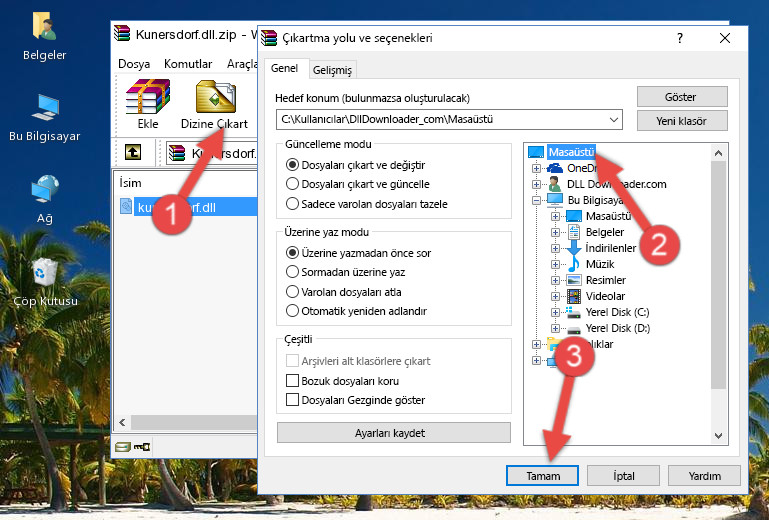
Task: Open the Hedef konum path dropdown arrow
Action: (x=614, y=120)
